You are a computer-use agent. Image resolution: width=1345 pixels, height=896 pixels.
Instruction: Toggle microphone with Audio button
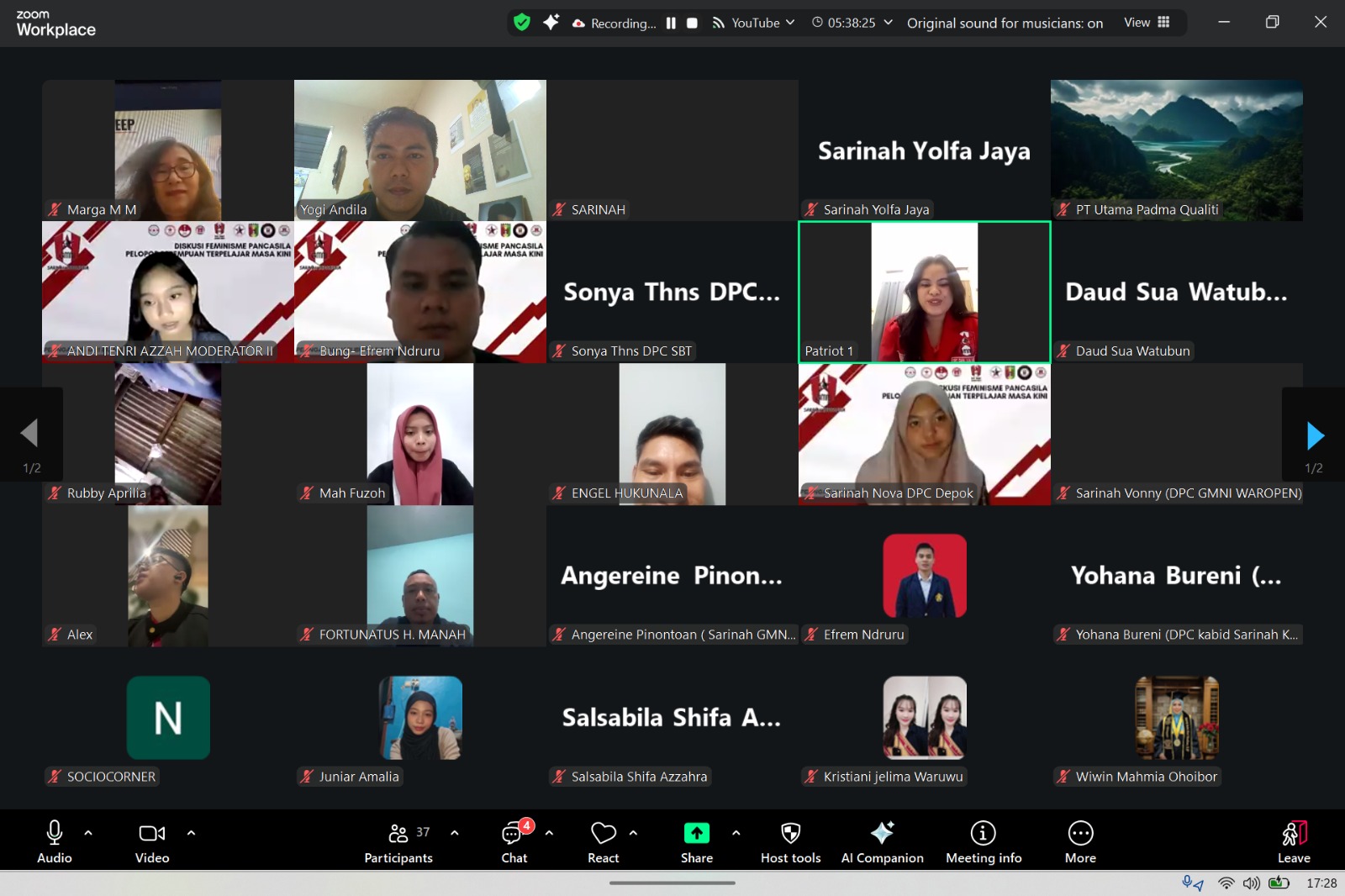[55, 841]
